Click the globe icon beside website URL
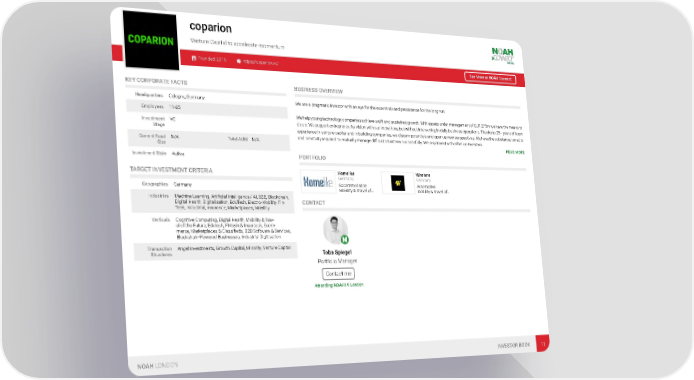Viewport: 694px width, 380px height. [239, 61]
